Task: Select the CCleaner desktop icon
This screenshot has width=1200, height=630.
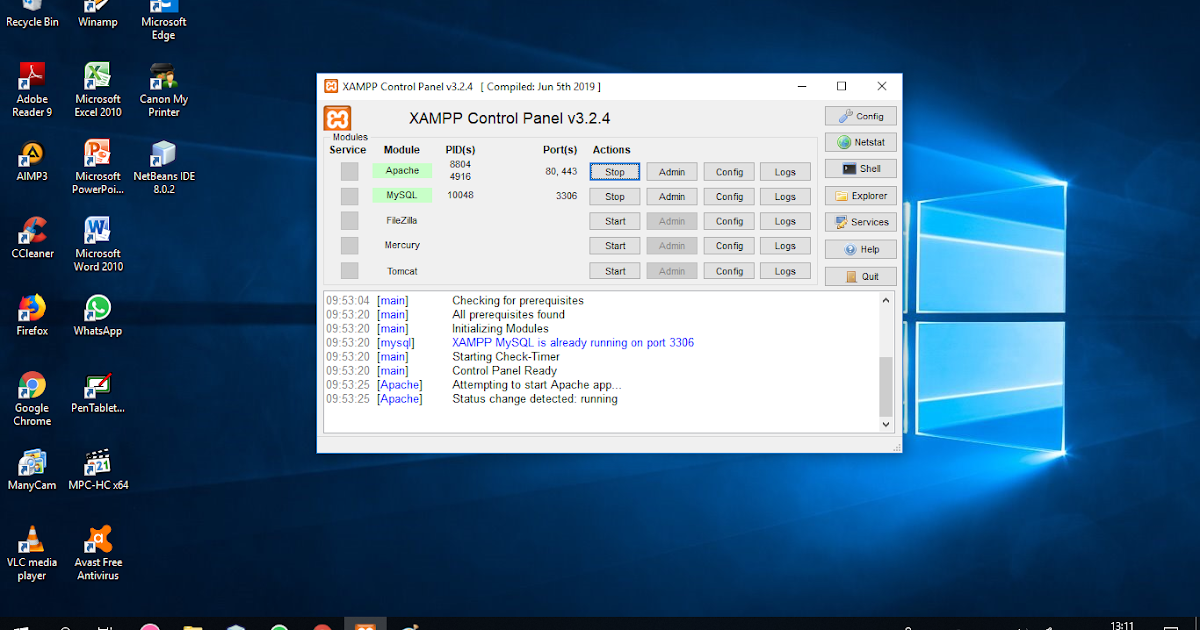Action: pyautogui.click(x=32, y=238)
